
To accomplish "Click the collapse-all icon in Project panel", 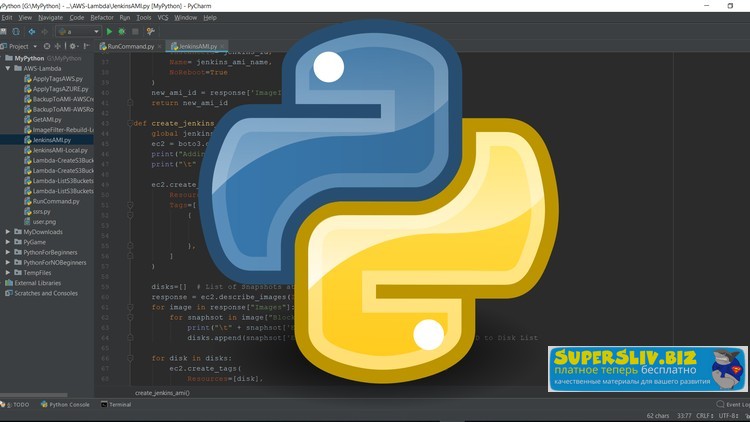I will pyautogui.click(x=57, y=46).
